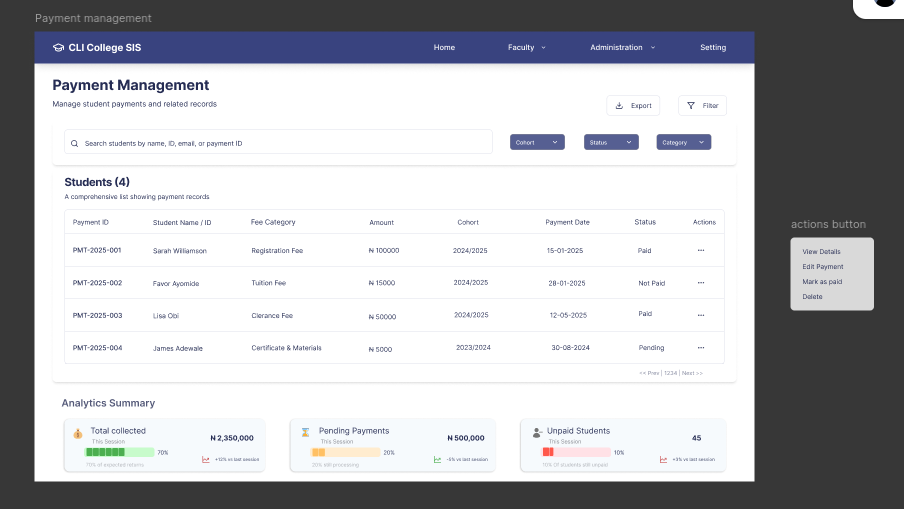The image size is (904, 509).
Task: Click the hourglass Pending Payments icon
Action: 306,433
